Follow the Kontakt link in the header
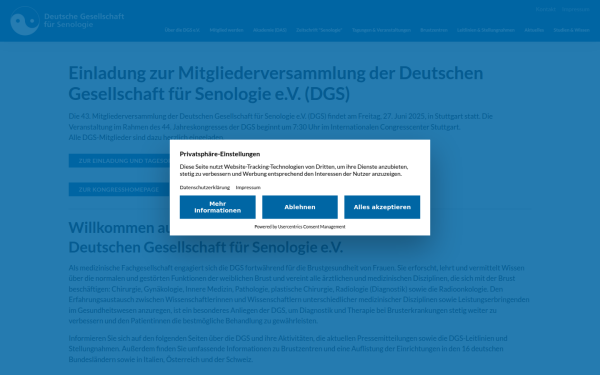 click(545, 9)
